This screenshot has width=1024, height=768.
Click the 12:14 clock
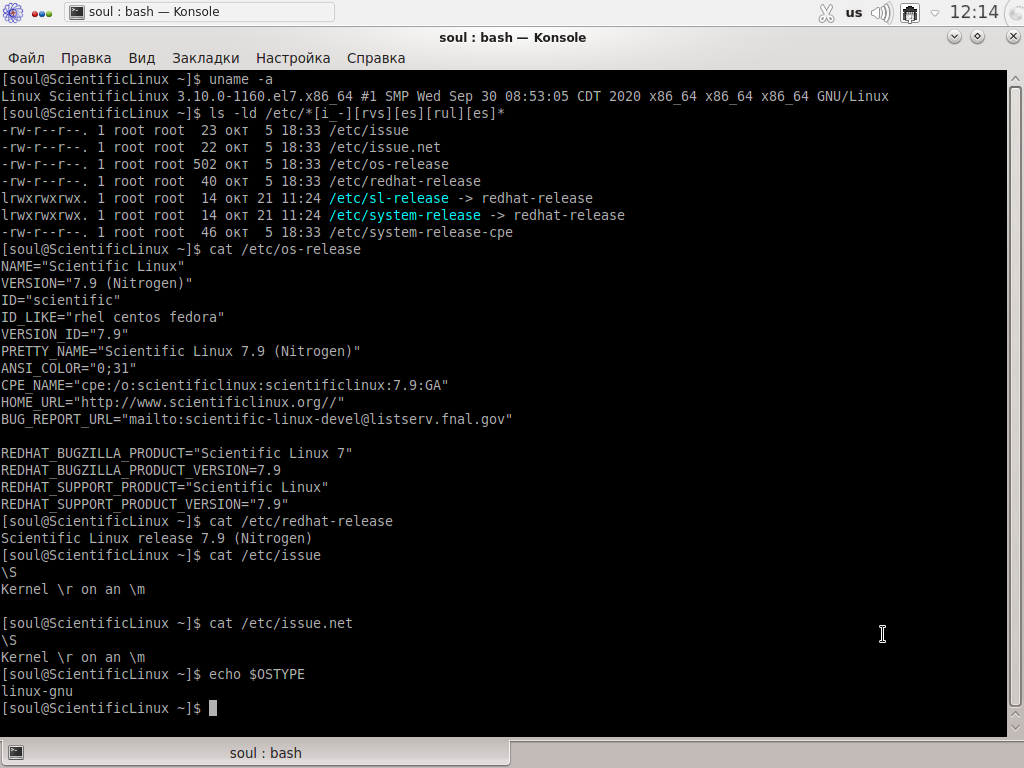(974, 12)
